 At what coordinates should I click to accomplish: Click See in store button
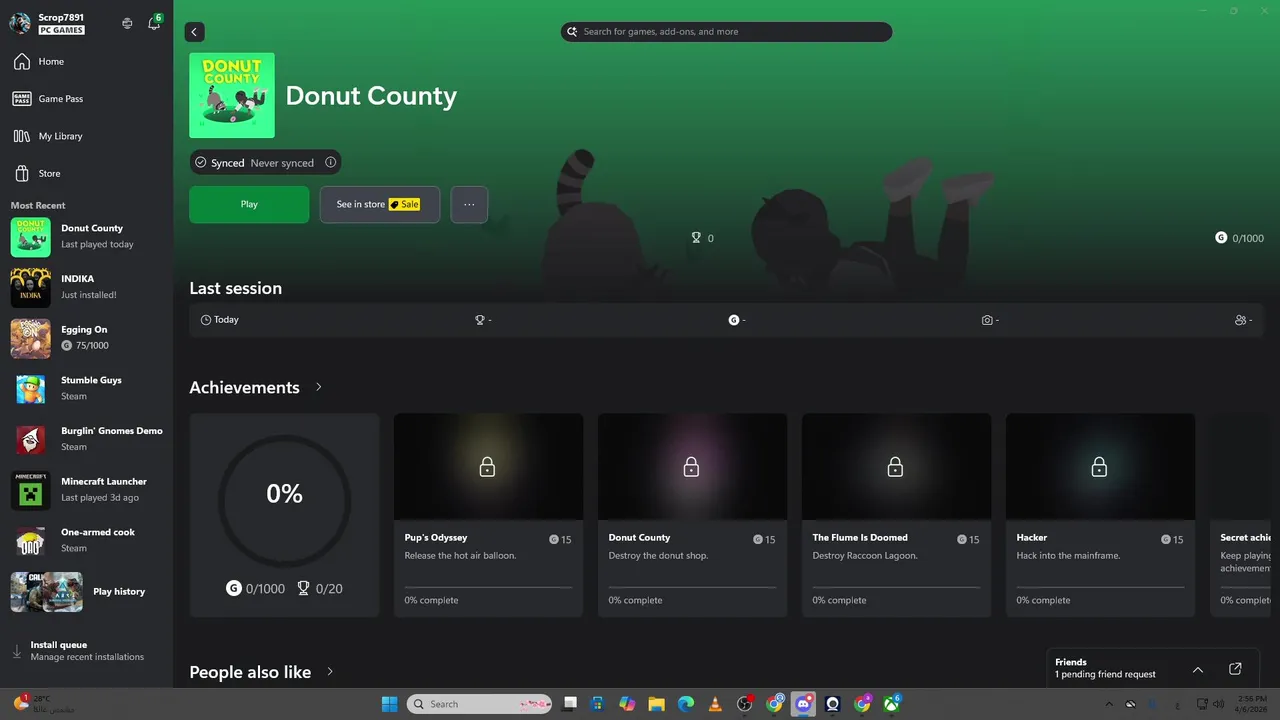click(x=380, y=204)
